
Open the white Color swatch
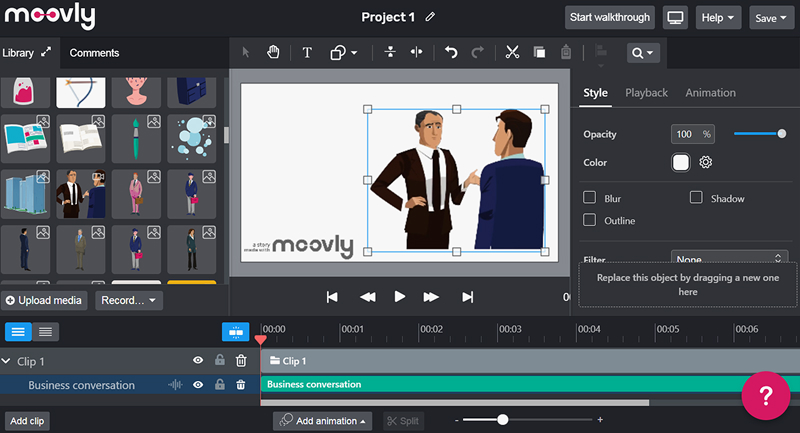click(x=681, y=162)
